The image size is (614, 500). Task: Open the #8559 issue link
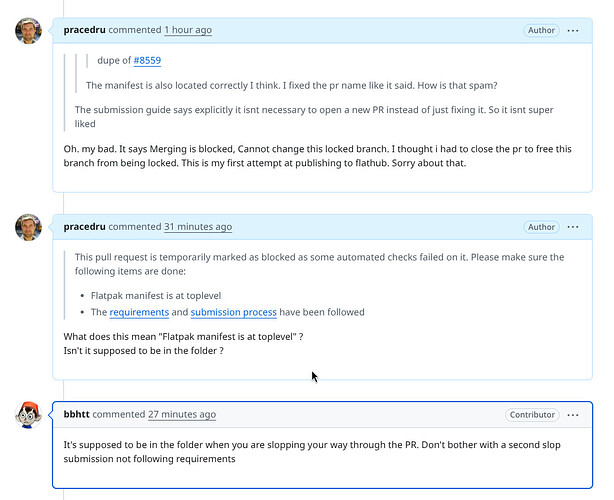point(147,60)
